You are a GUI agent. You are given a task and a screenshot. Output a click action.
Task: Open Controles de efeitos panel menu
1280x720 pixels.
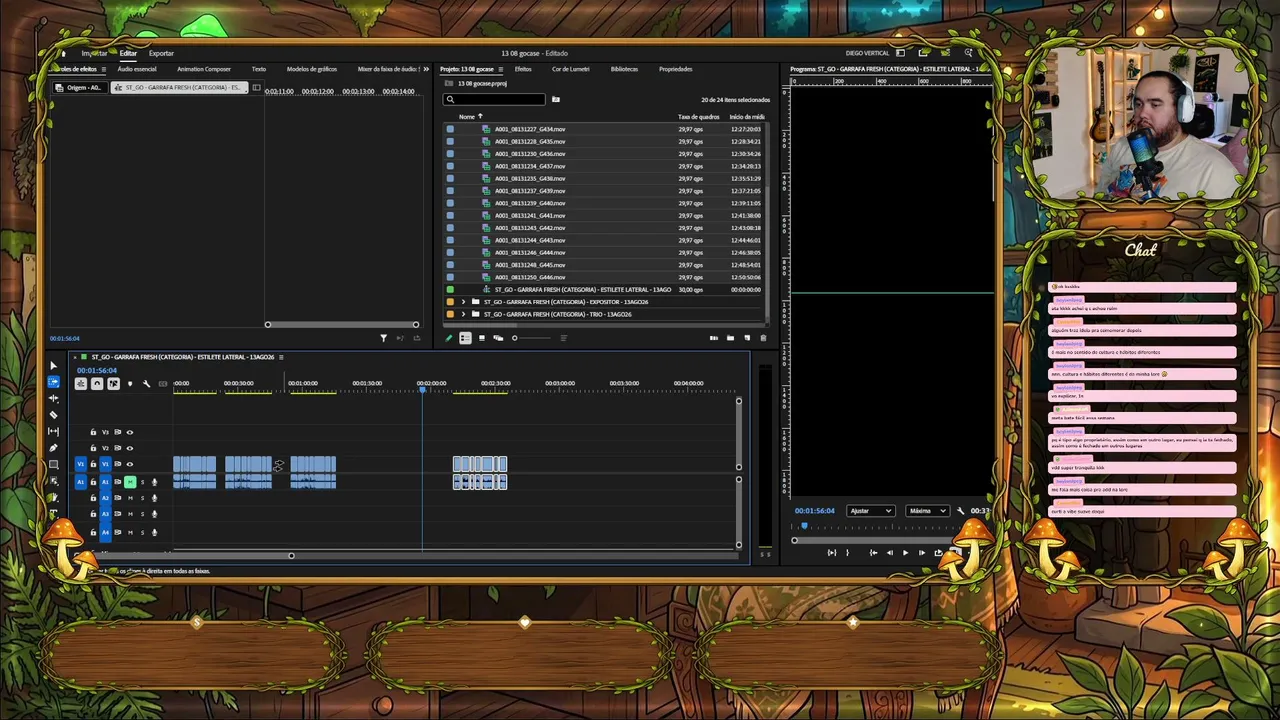point(104,69)
